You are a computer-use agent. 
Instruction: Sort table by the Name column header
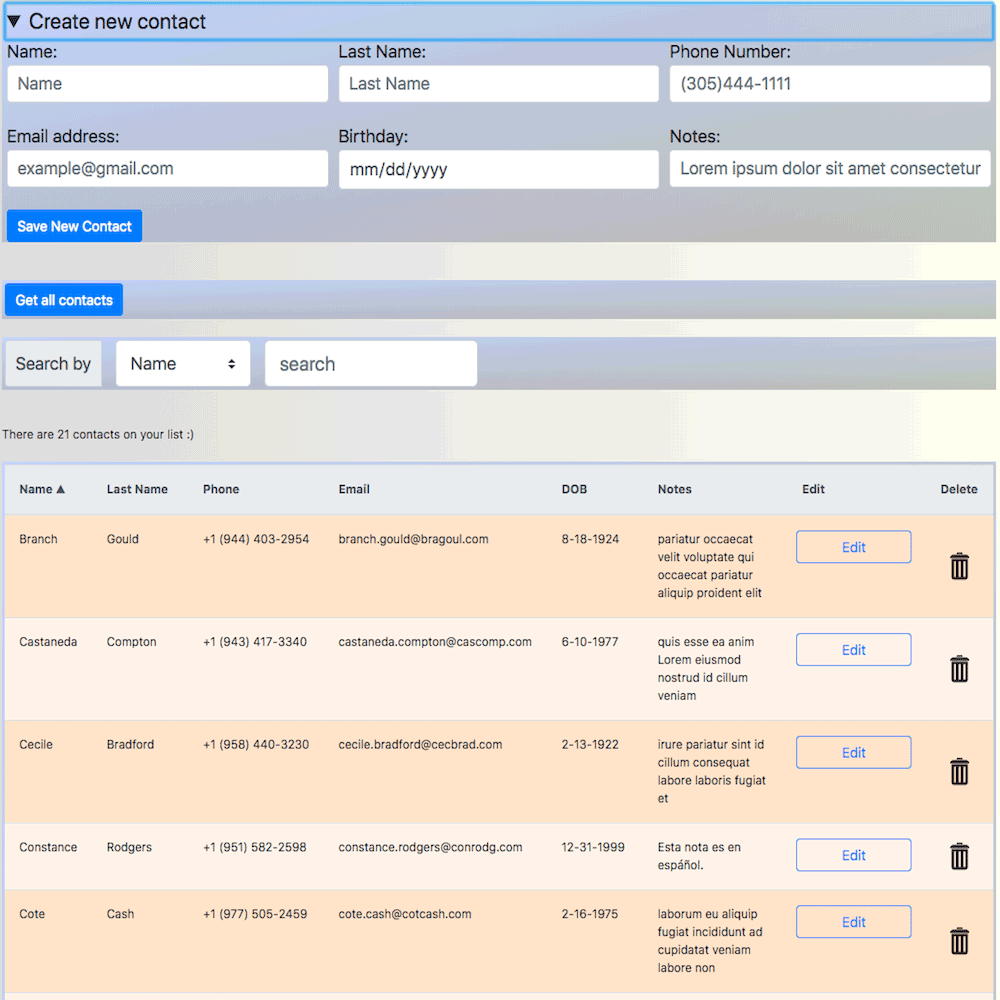tap(41, 489)
